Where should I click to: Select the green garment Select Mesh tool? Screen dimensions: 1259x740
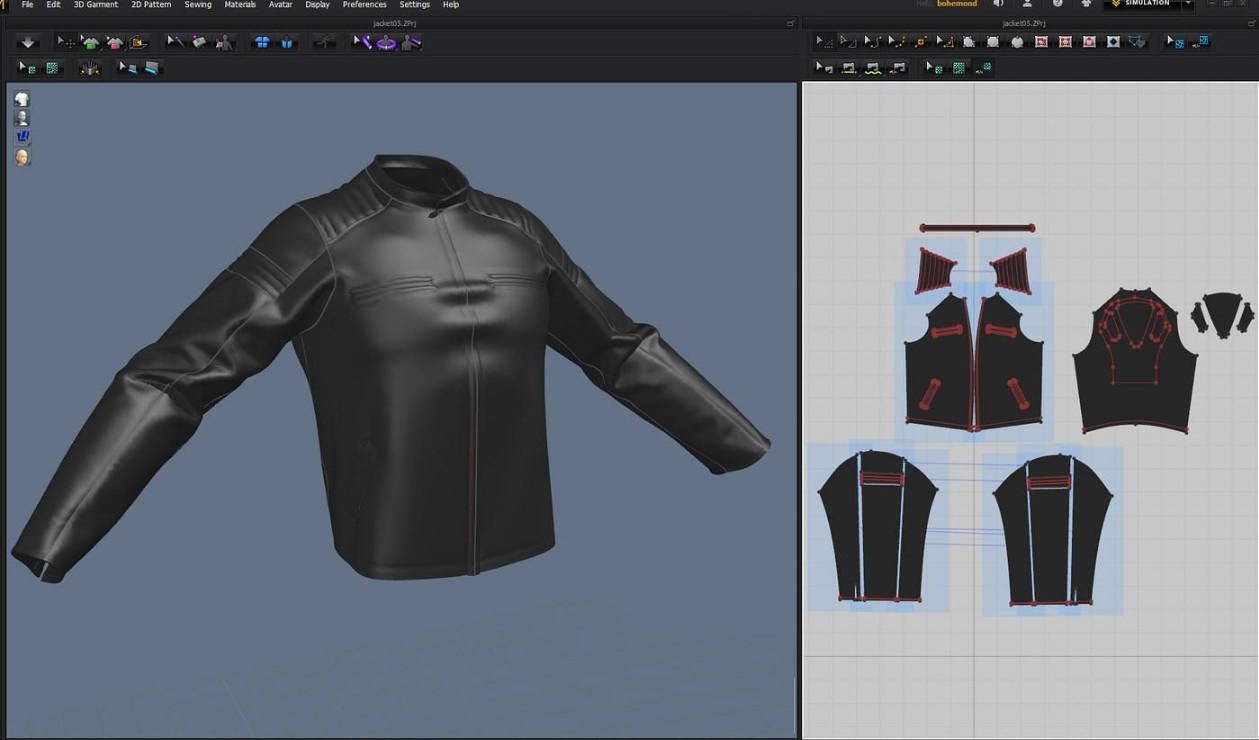coord(90,43)
